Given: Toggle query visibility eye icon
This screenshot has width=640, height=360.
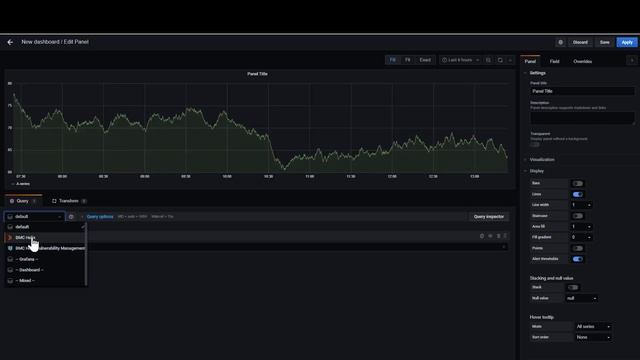Looking at the screenshot, I should [x=490, y=236].
